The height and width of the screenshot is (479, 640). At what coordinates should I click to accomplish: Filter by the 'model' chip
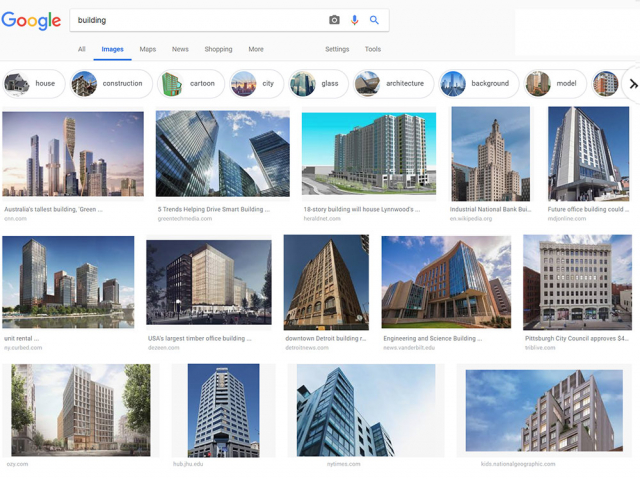click(x=555, y=83)
